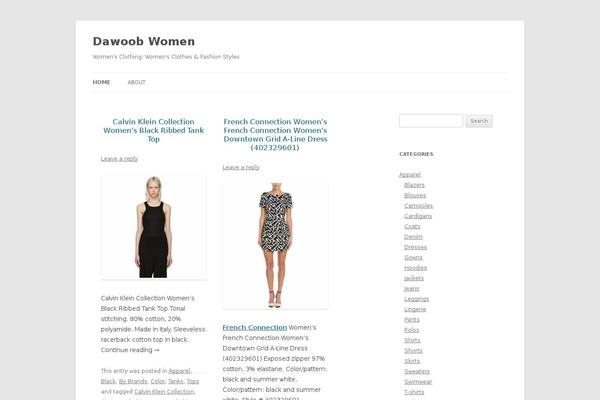View the Dresses category
The height and width of the screenshot is (400, 600).
(416, 247)
